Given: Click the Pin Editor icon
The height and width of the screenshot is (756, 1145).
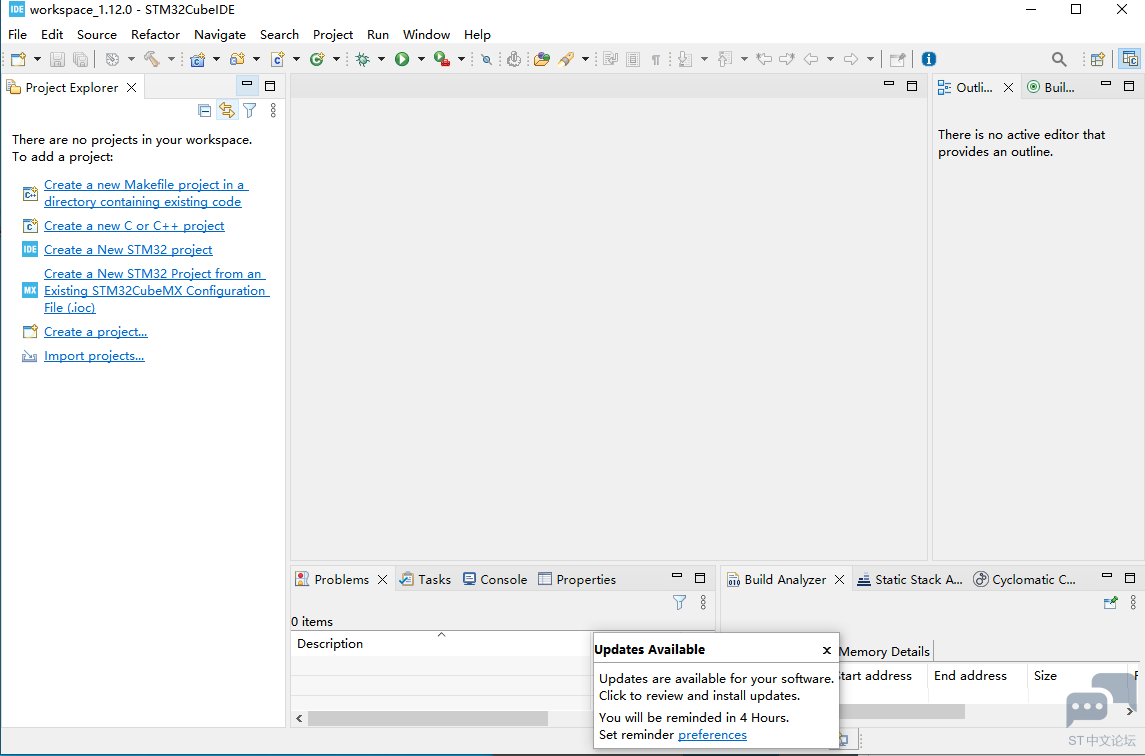Looking at the screenshot, I should (897, 59).
